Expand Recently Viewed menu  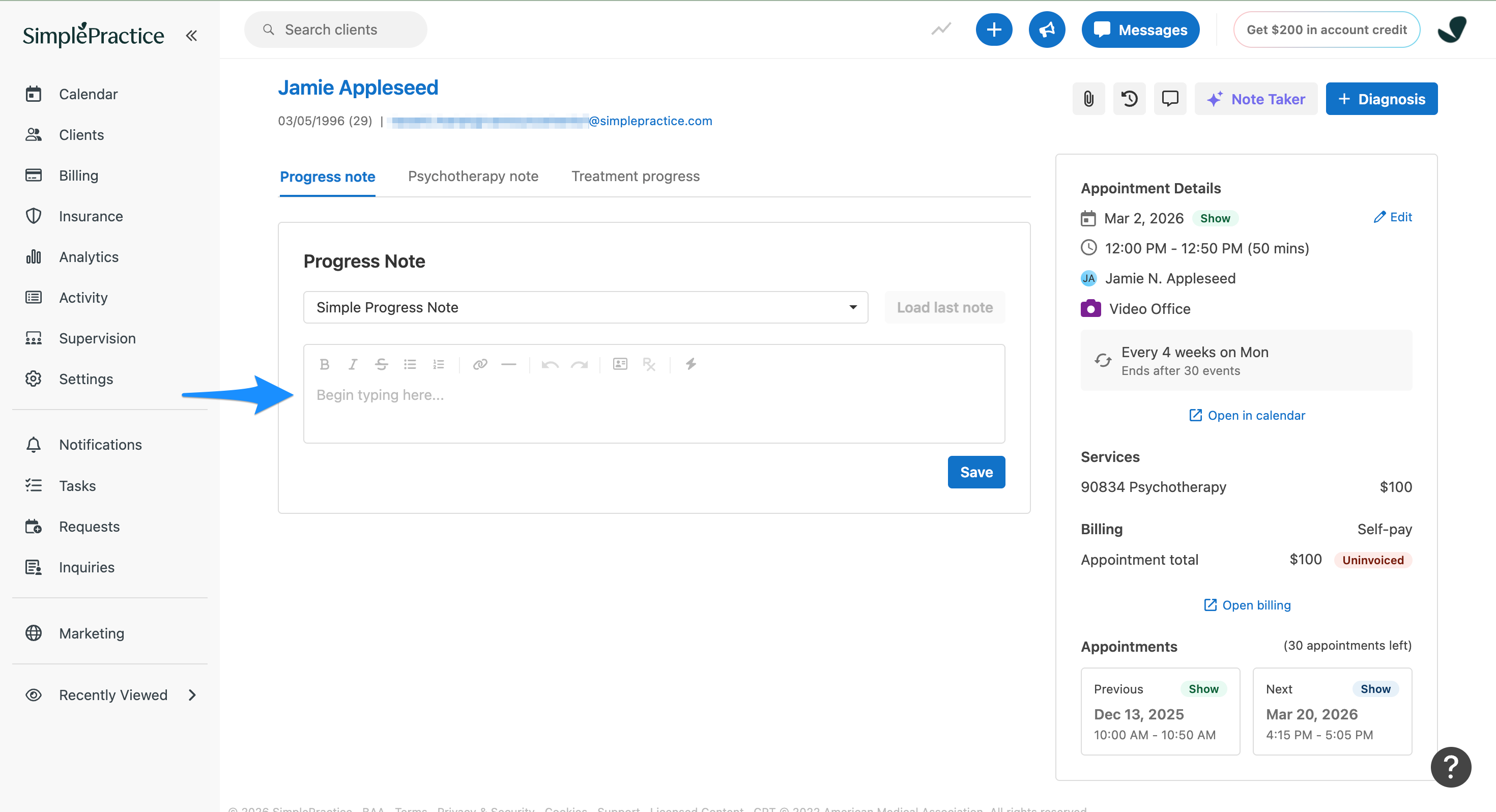tap(192, 694)
